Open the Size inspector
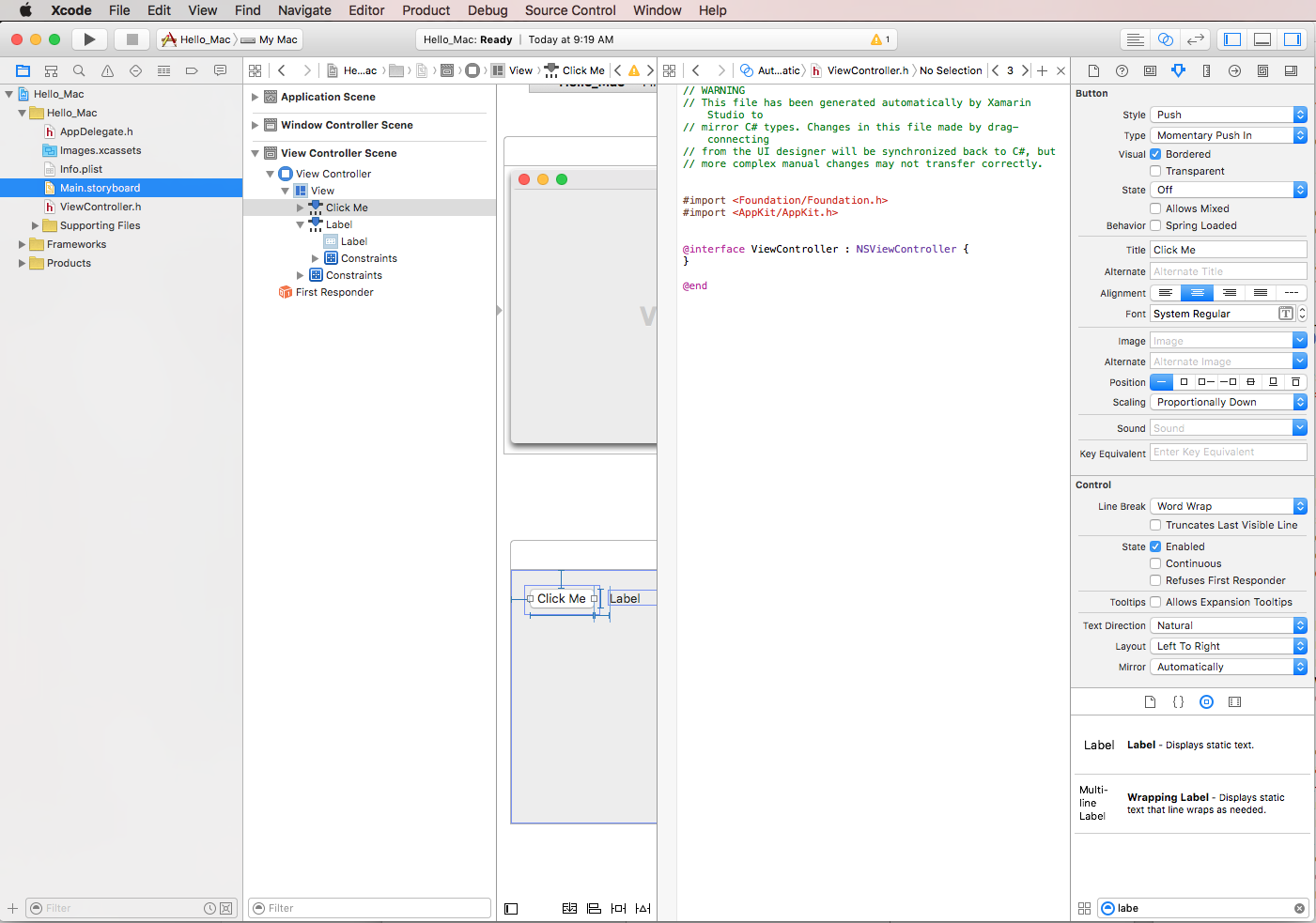1316x923 pixels. (1206, 70)
